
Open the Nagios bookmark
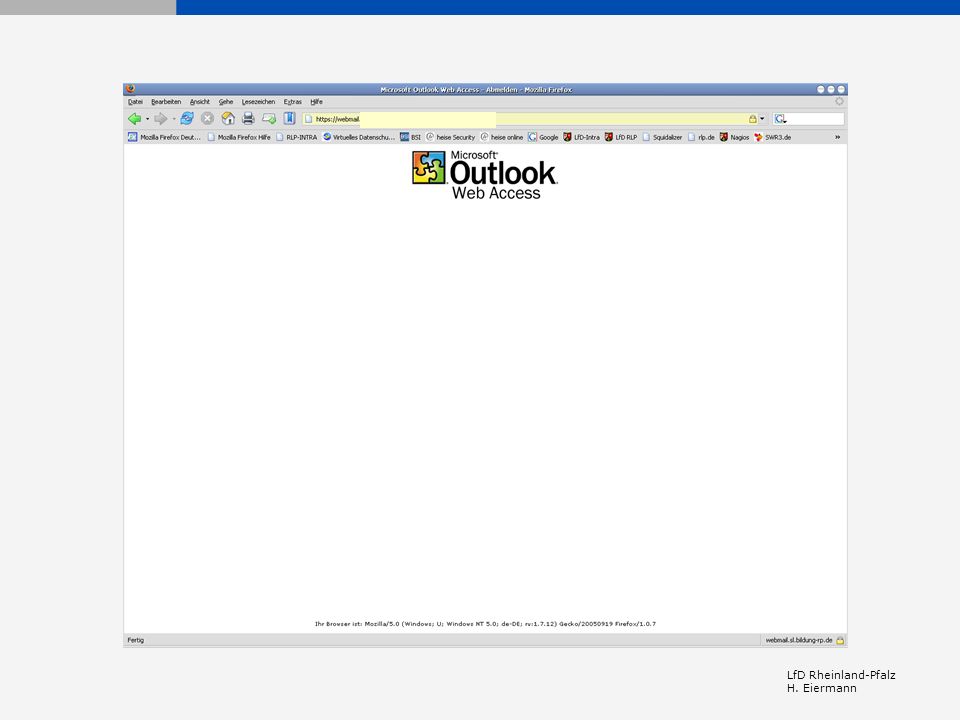pos(734,137)
